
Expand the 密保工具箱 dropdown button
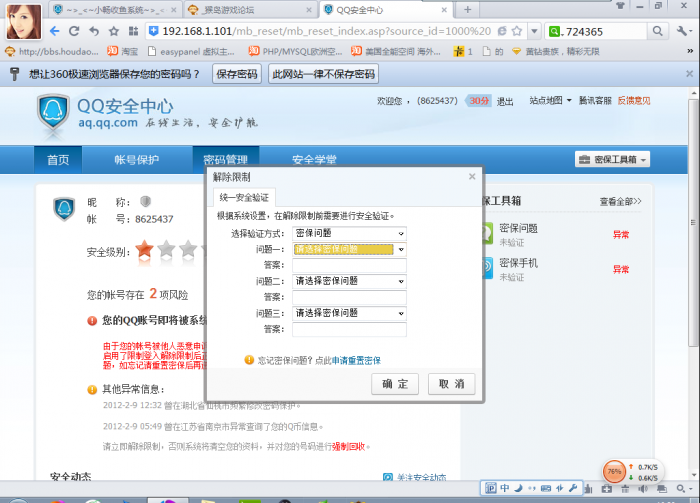click(612, 159)
